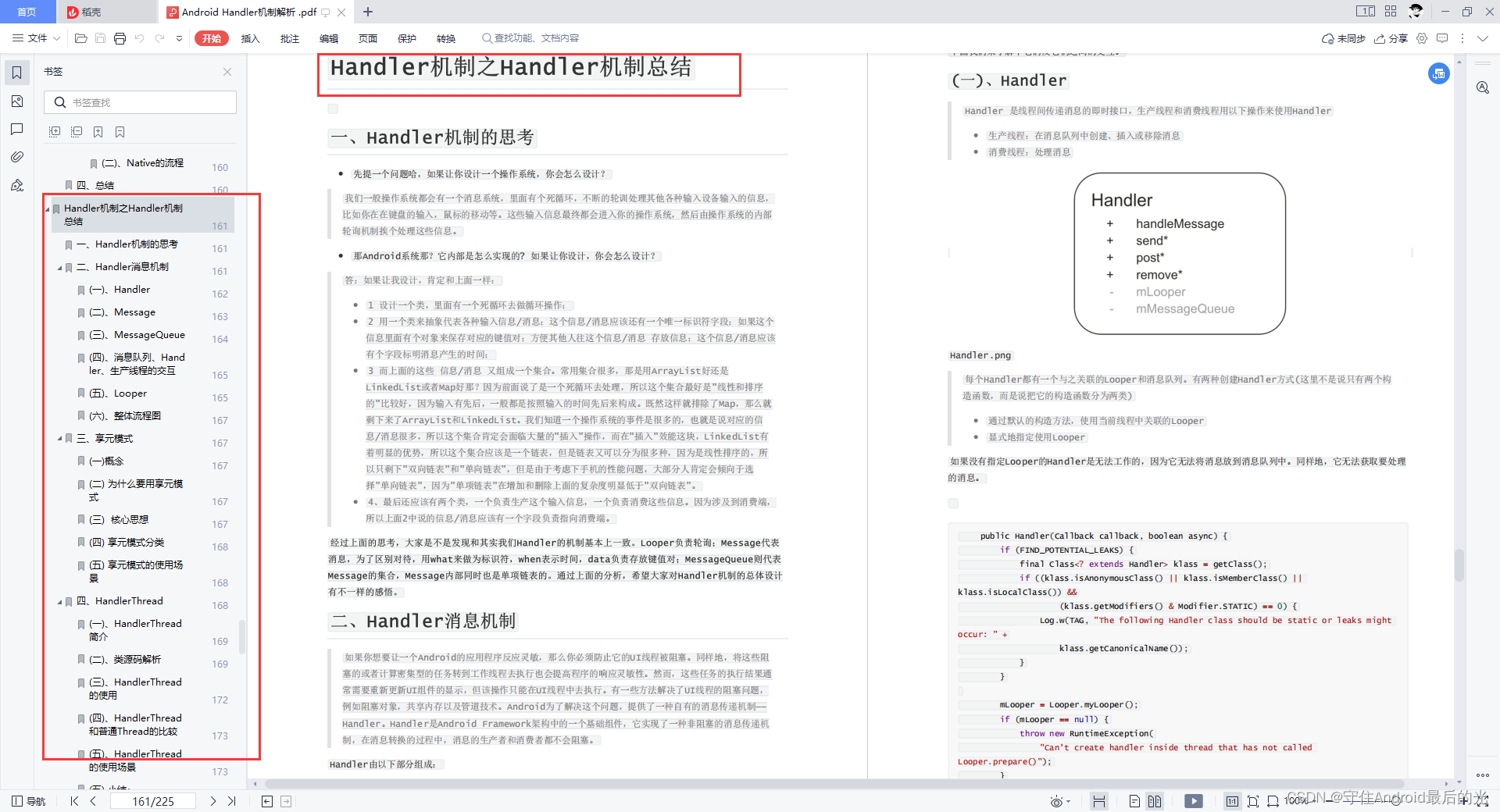1500x812 pixels.
Task: Click the 未同步 sync status button
Action: click(1344, 38)
